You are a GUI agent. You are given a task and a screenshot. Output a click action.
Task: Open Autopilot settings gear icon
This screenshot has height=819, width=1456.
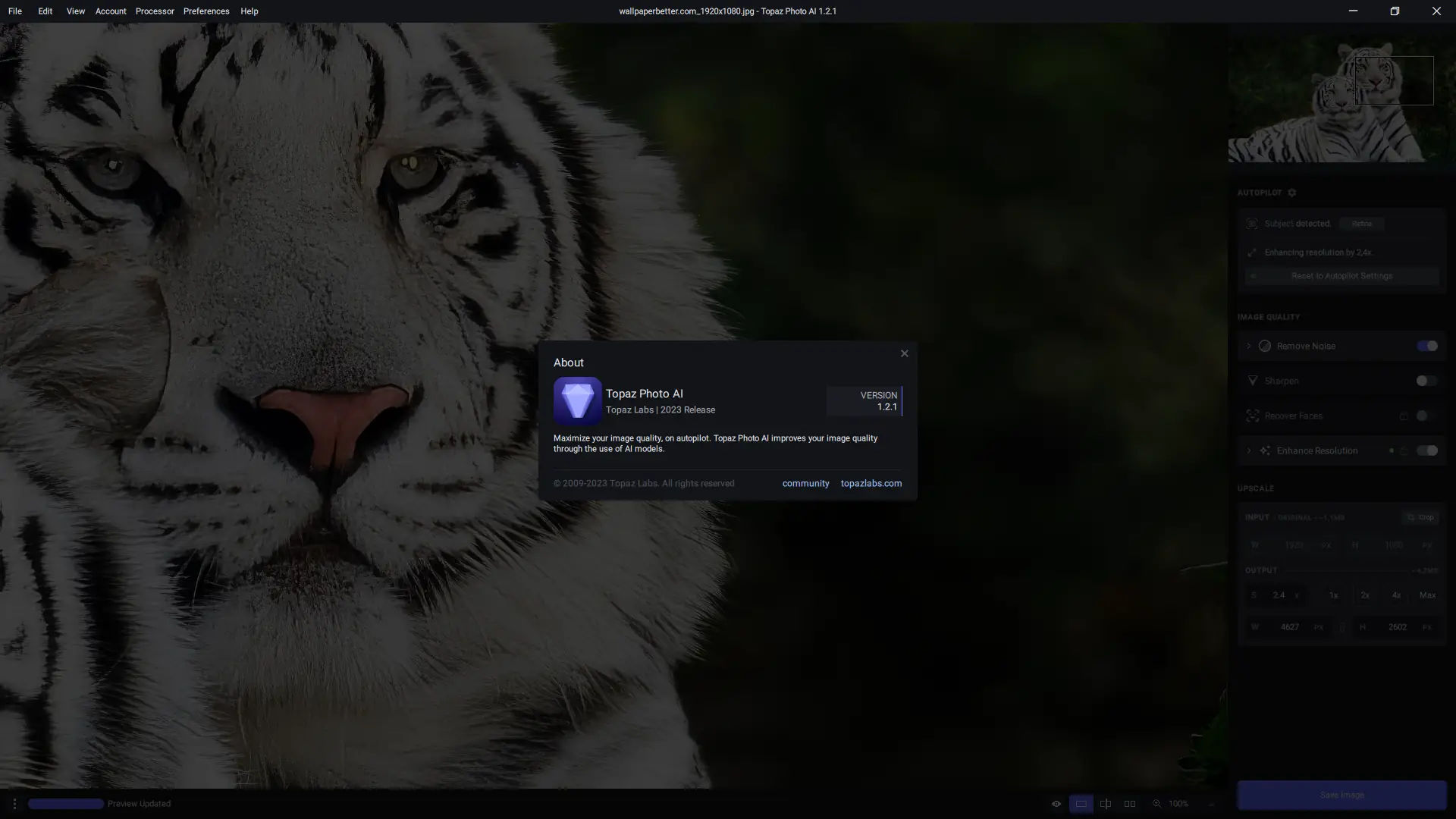(x=1292, y=193)
